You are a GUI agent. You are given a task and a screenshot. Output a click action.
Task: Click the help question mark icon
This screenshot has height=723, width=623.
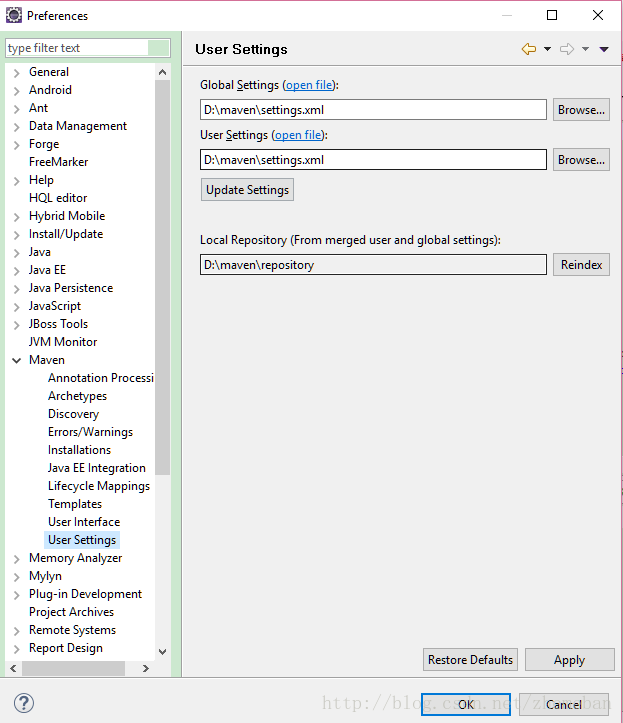point(24,703)
